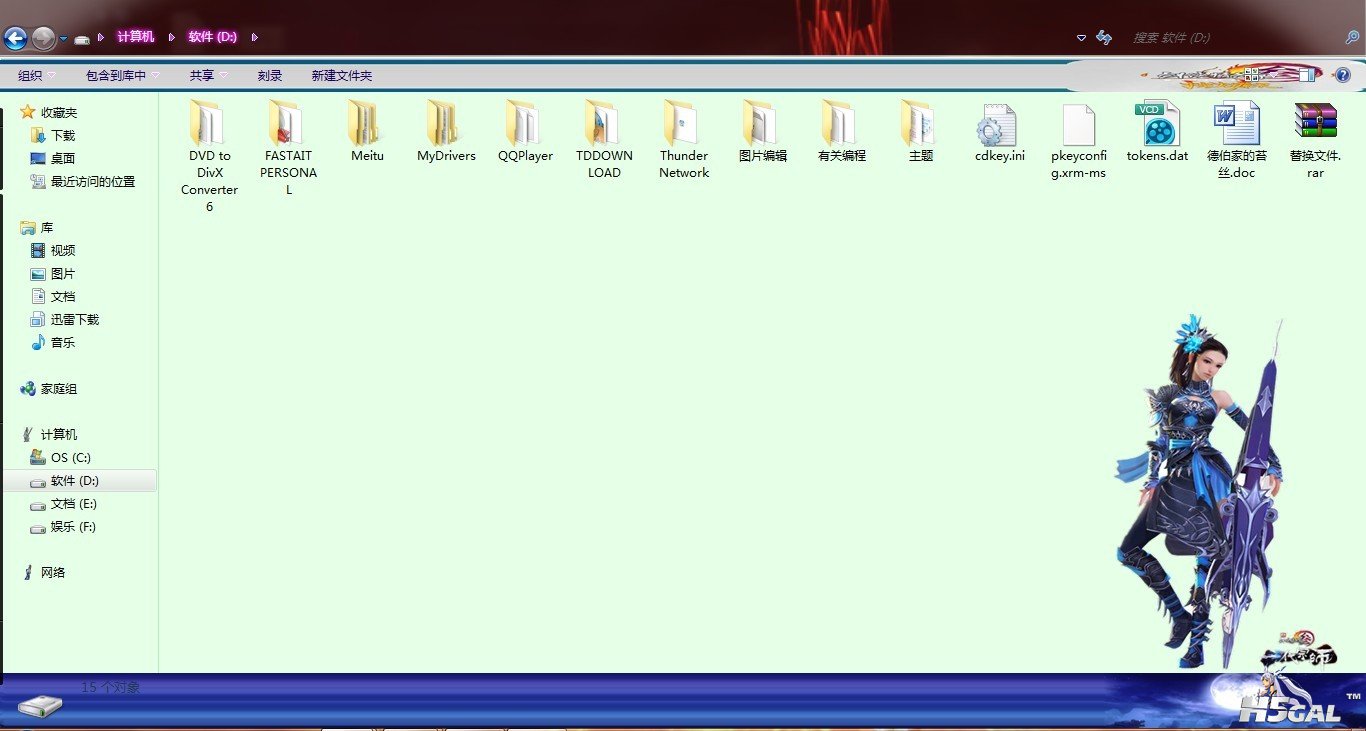The image size is (1366, 731).
Task: Select the 替换文件.rar archive icon
Action: [x=1315, y=121]
